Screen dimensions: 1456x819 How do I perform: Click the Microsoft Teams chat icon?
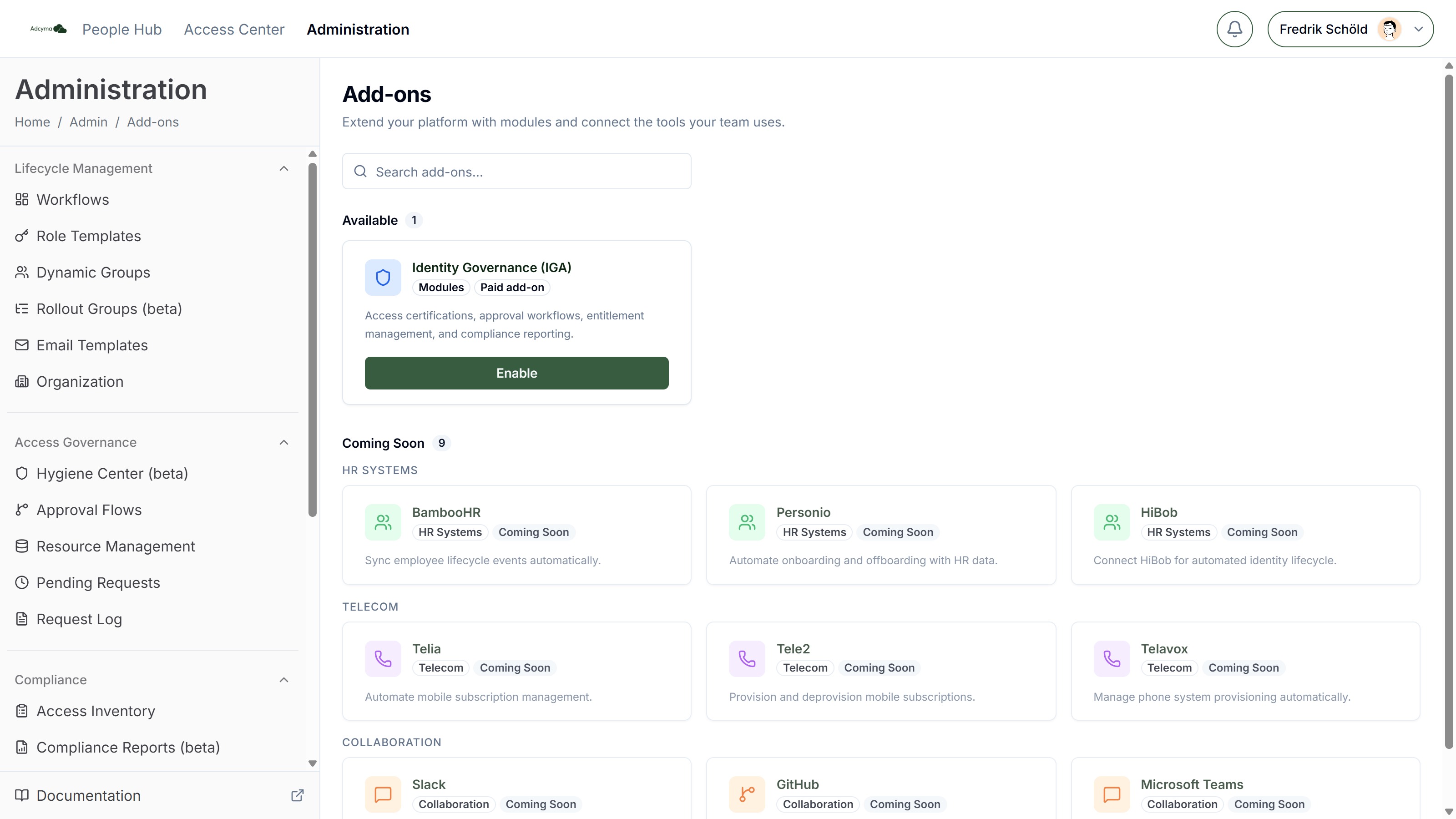1111,794
